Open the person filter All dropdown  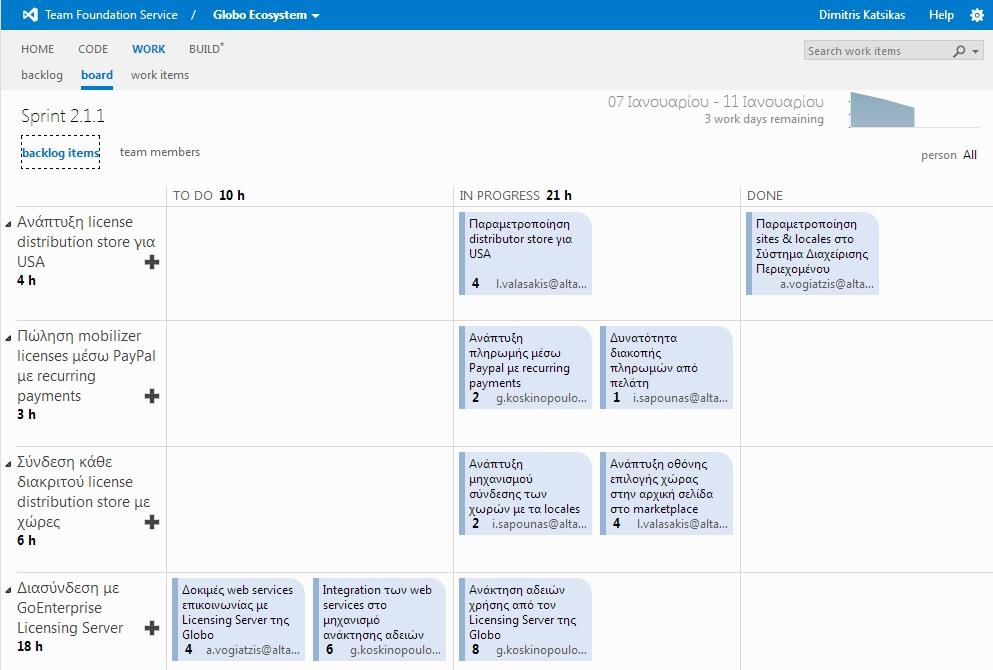tap(970, 155)
